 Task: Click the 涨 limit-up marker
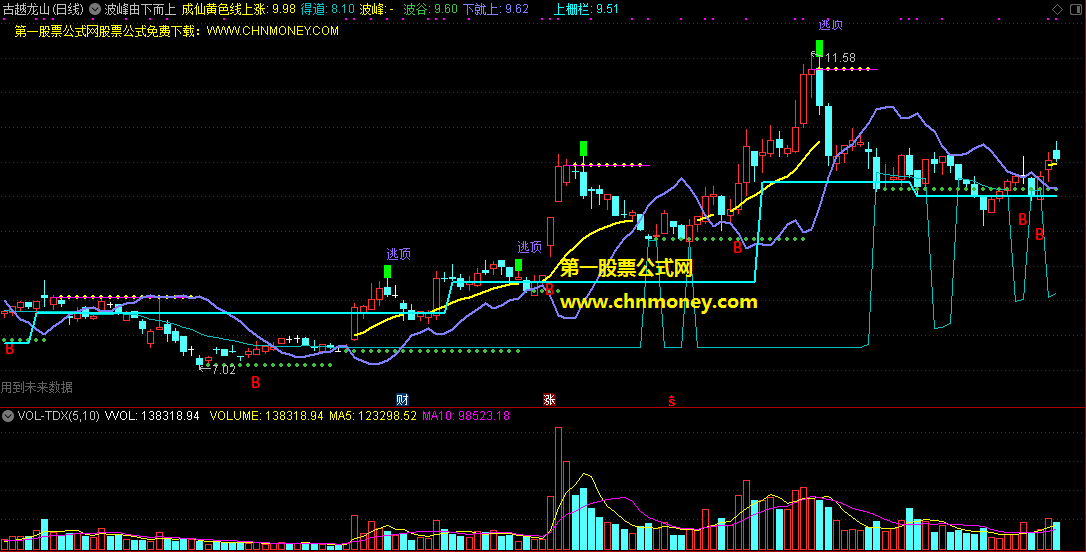pyautogui.click(x=549, y=400)
